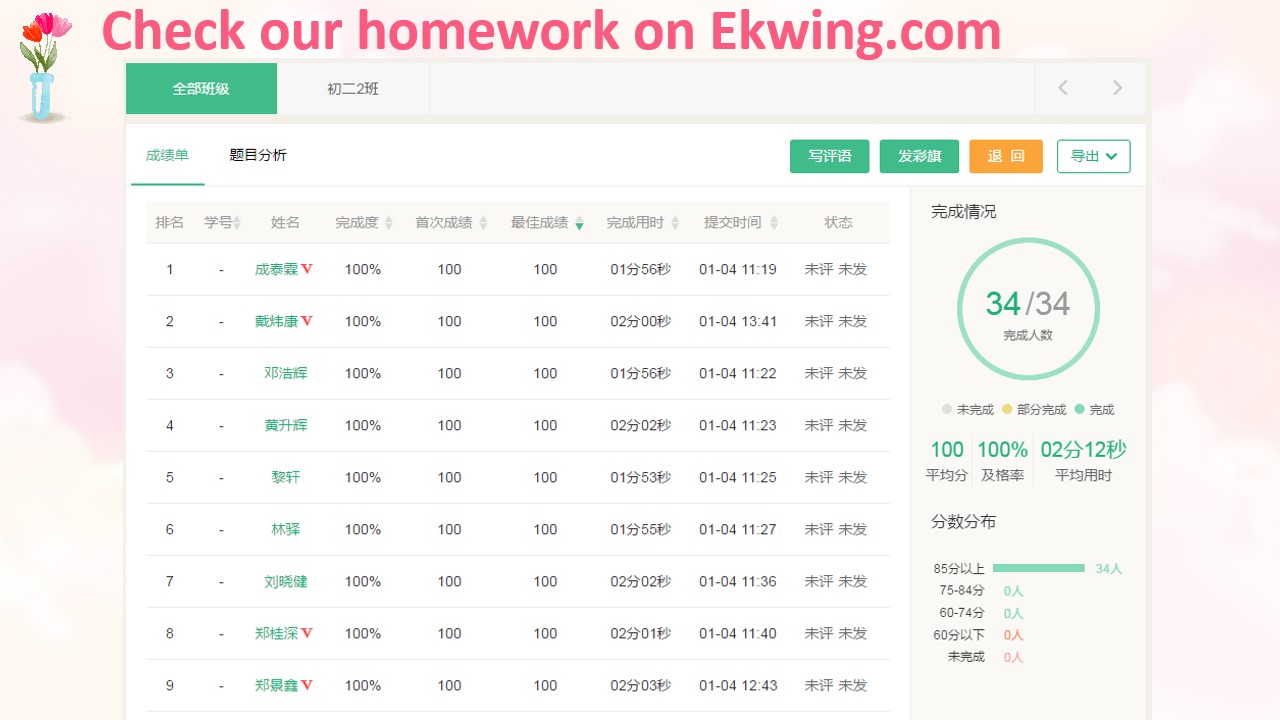Click the 状态 column header
Image resolution: width=1280 pixels, height=720 pixels.
coord(839,222)
